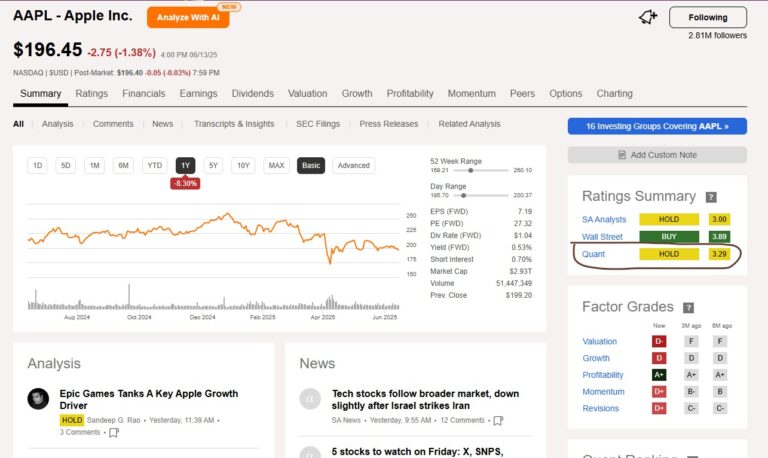The image size is (768, 458).
Task: Open 'Tech stocks follow broader market' news headline
Action: tap(425, 400)
